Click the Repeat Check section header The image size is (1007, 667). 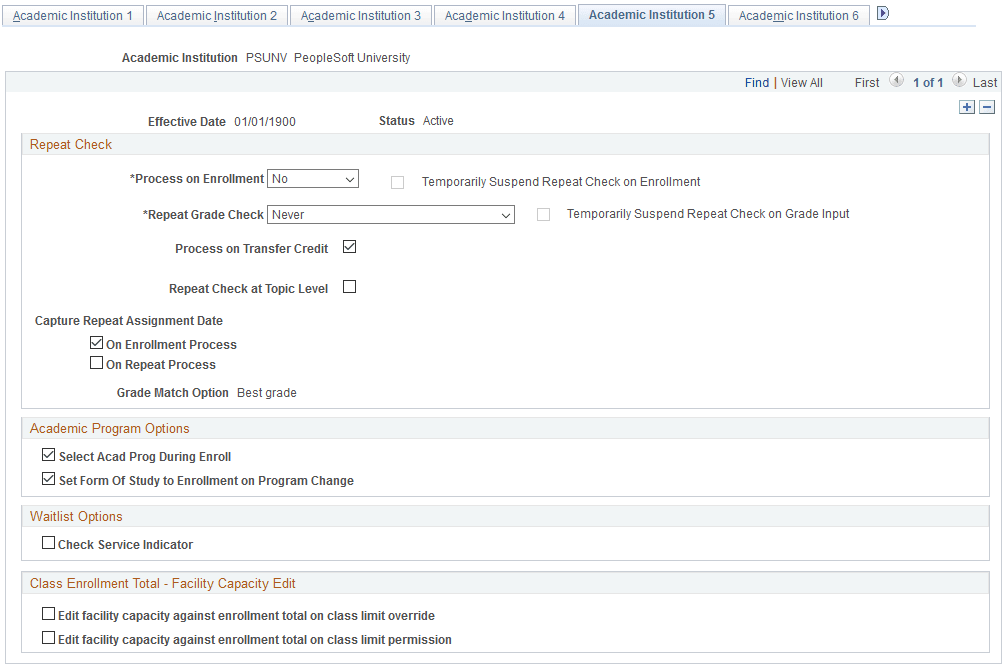click(71, 144)
